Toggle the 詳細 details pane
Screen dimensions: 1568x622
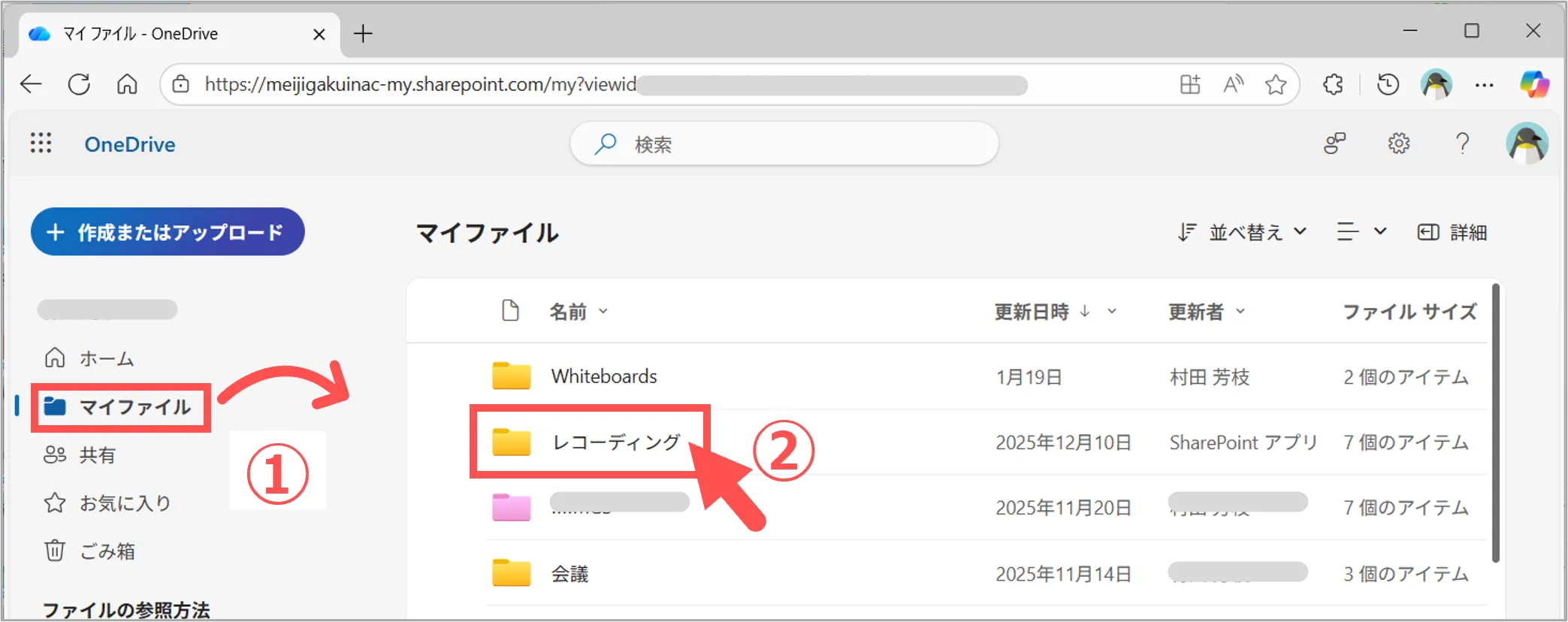1452,232
